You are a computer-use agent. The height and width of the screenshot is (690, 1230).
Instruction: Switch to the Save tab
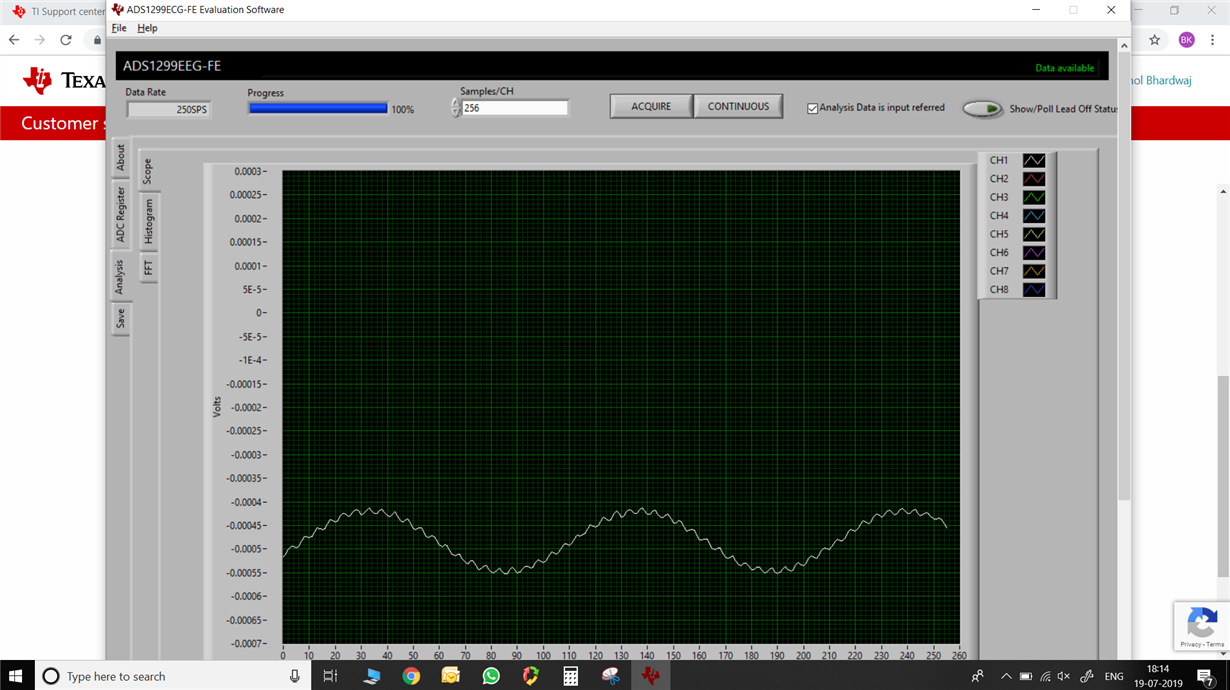pos(120,318)
